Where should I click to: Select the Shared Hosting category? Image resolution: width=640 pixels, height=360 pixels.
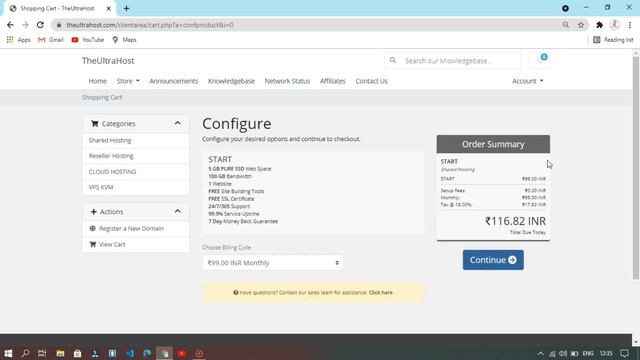pos(136,140)
